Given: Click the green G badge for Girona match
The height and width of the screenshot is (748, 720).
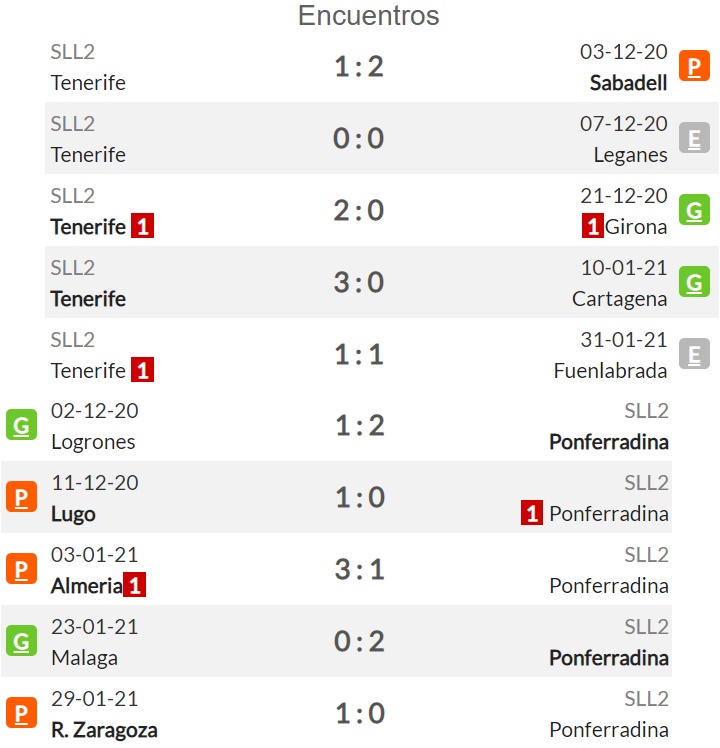Looking at the screenshot, I should pos(694,210).
